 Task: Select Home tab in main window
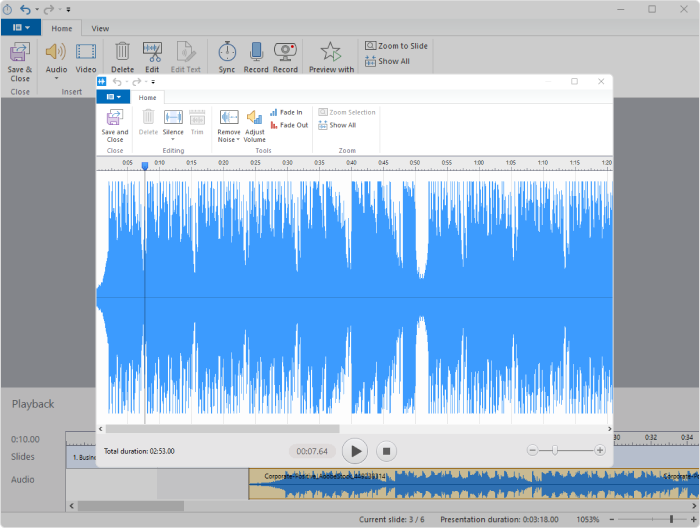[x=62, y=29]
